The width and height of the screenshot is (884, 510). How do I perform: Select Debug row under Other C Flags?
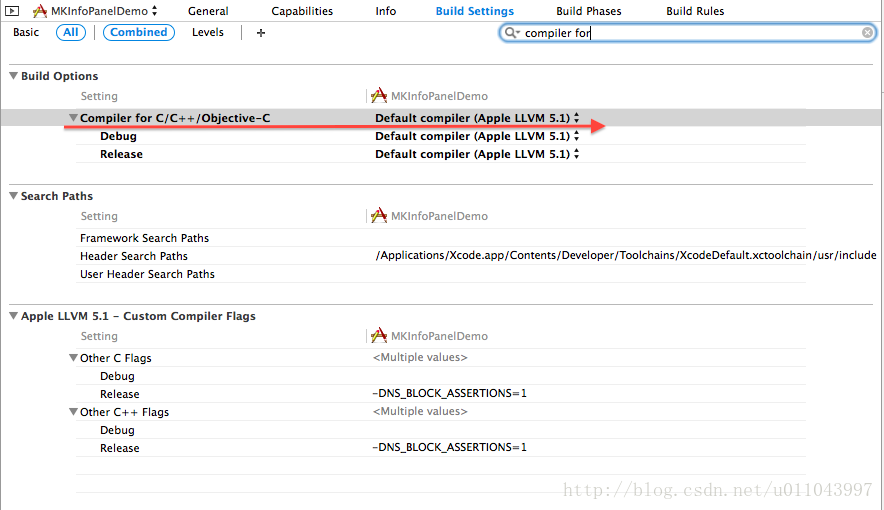441,376
